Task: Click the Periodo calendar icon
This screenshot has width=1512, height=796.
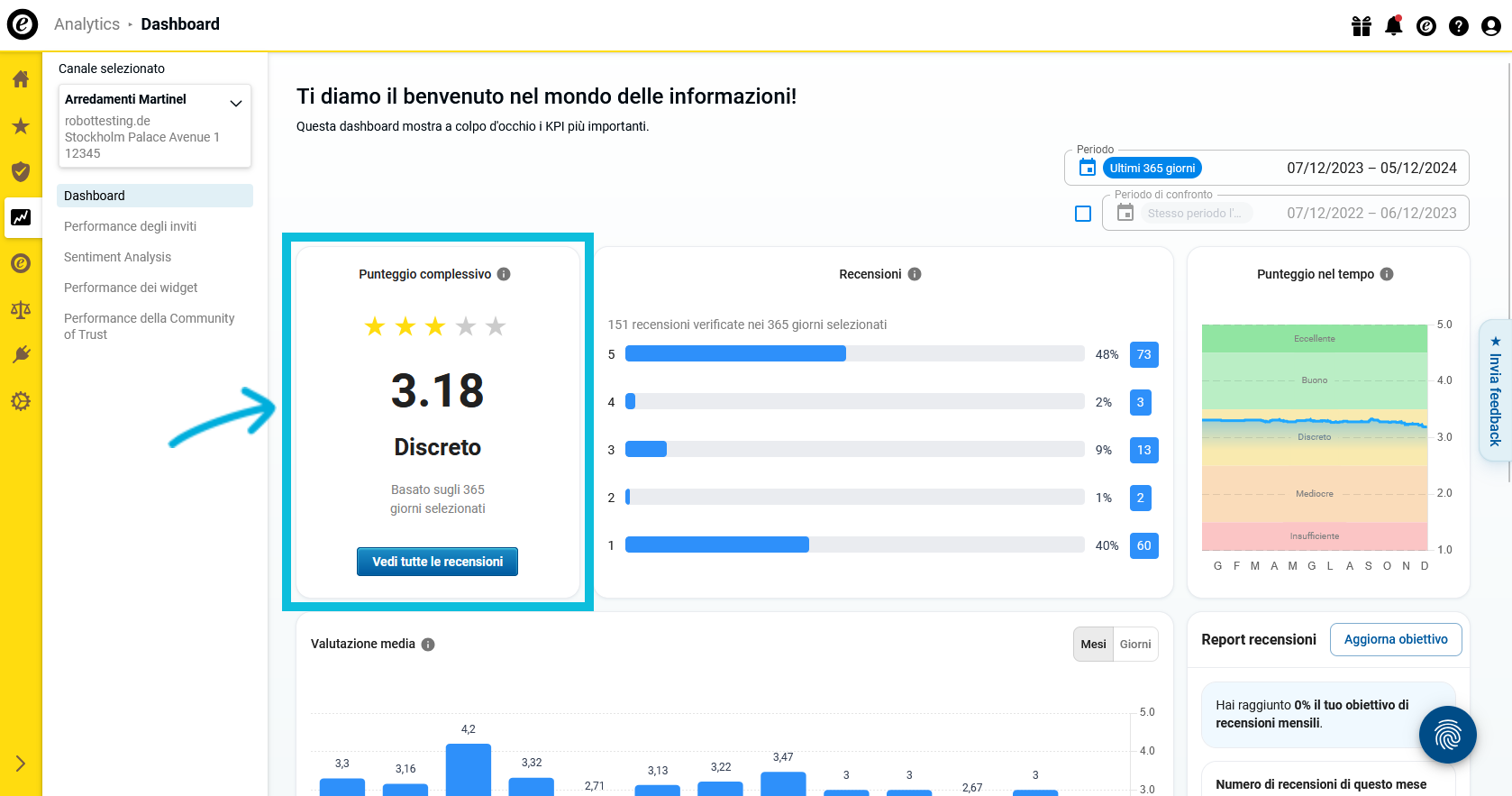Action: point(1088,168)
